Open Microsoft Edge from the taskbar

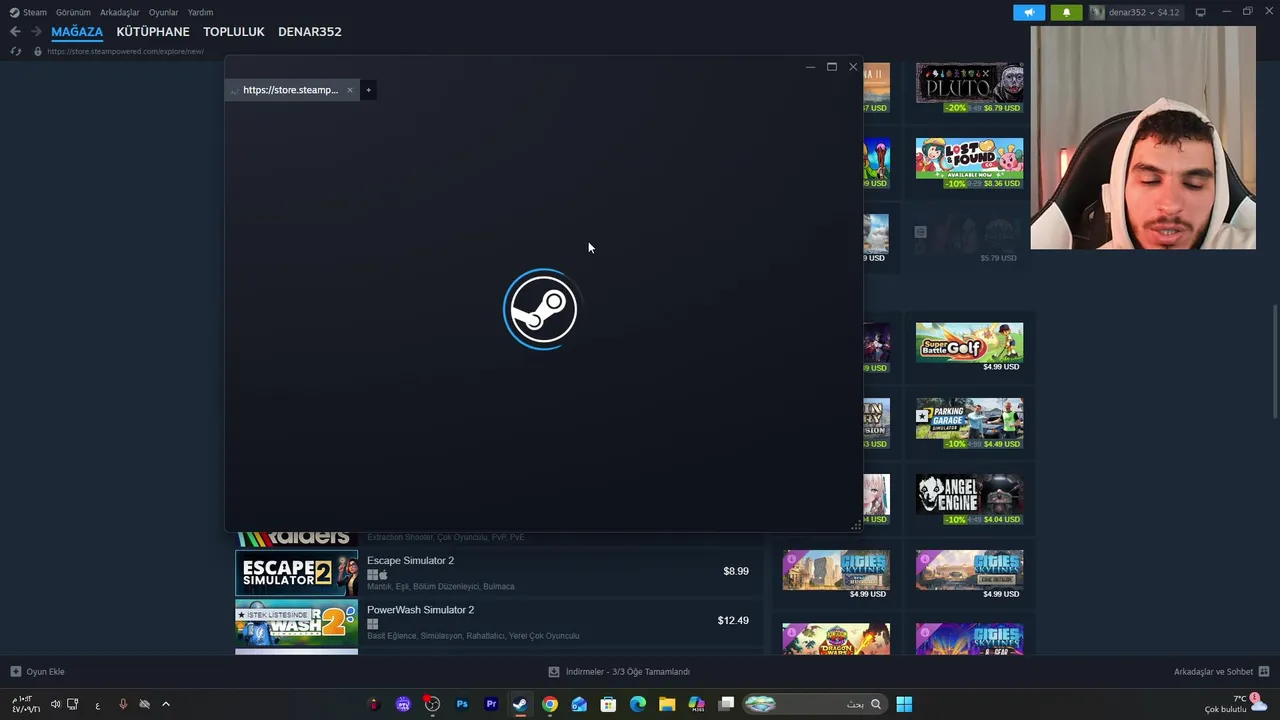point(638,704)
